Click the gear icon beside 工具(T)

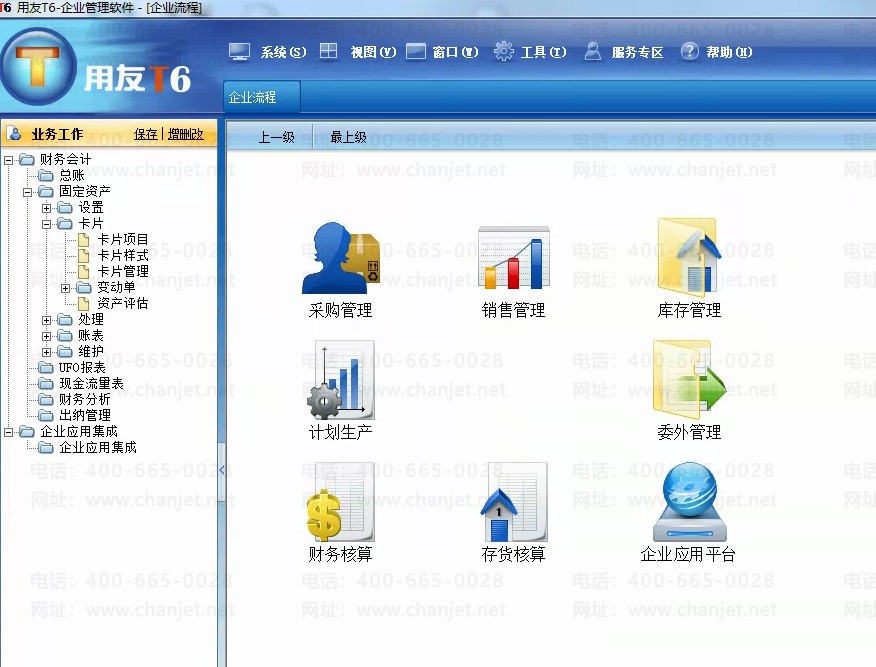click(503, 51)
